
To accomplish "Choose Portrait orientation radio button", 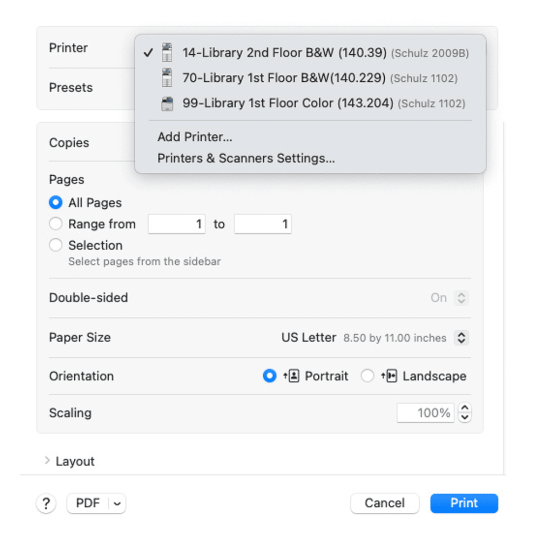I will pos(269,376).
